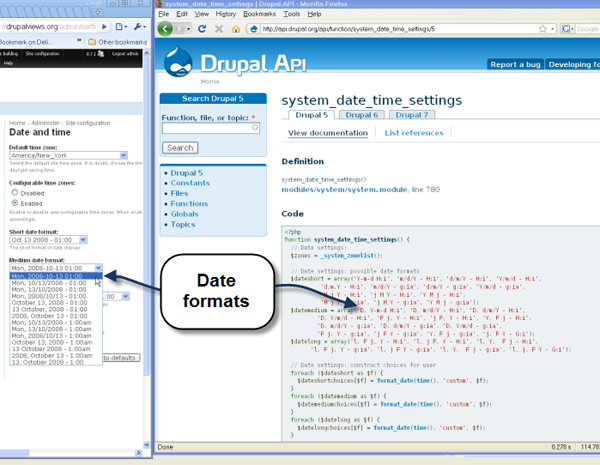Open modules/system/system.module link
This screenshot has height=465, width=600.
tap(344, 189)
